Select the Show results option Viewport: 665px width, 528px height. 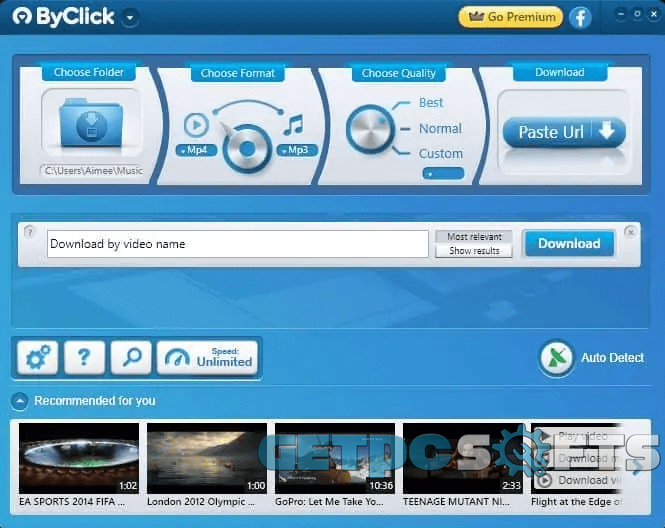tap(474, 251)
